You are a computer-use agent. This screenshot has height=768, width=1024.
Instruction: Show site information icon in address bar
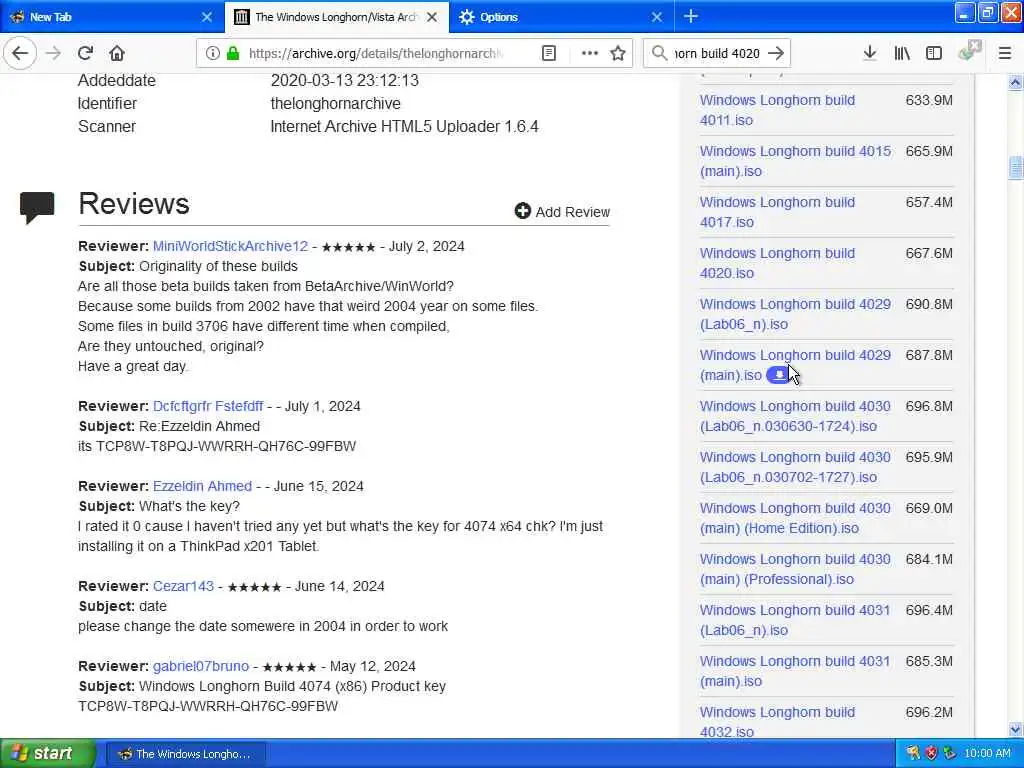tap(212, 53)
